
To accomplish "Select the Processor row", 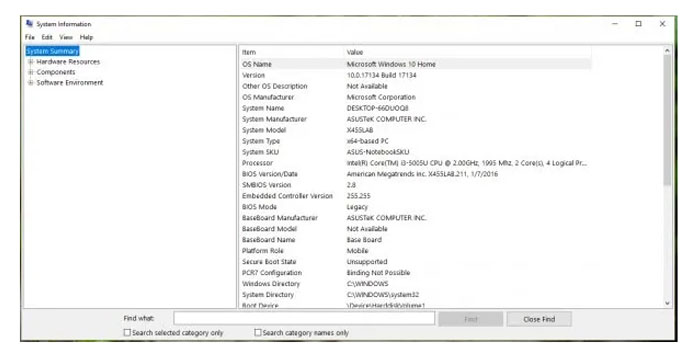I will 416,163.
